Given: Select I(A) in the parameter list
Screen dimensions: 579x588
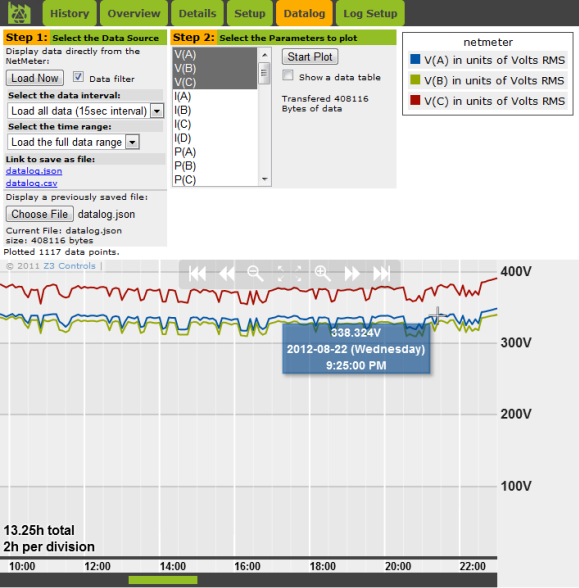Looking at the screenshot, I should (215, 97).
